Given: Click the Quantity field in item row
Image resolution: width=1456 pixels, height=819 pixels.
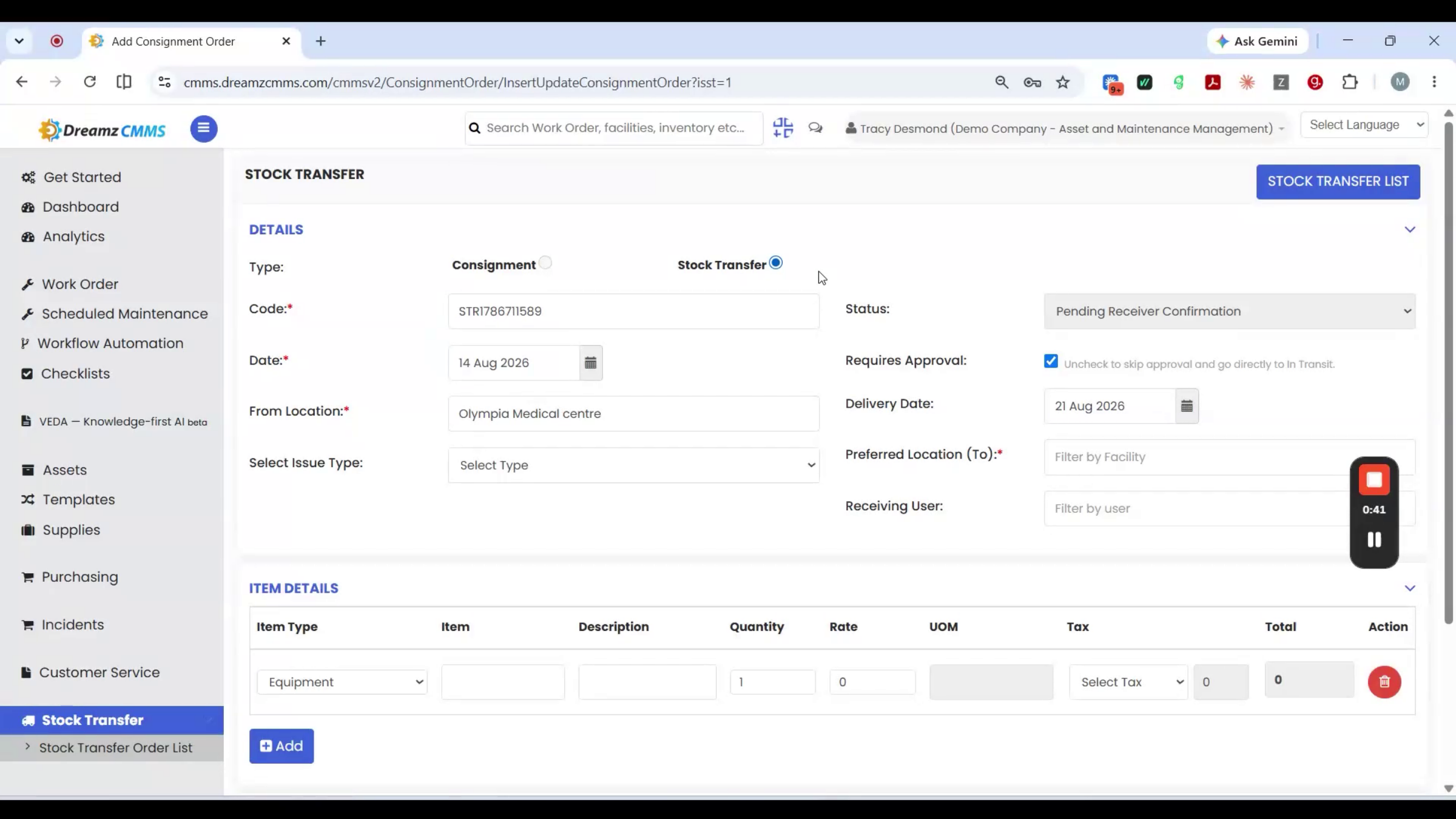Looking at the screenshot, I should coord(773,682).
